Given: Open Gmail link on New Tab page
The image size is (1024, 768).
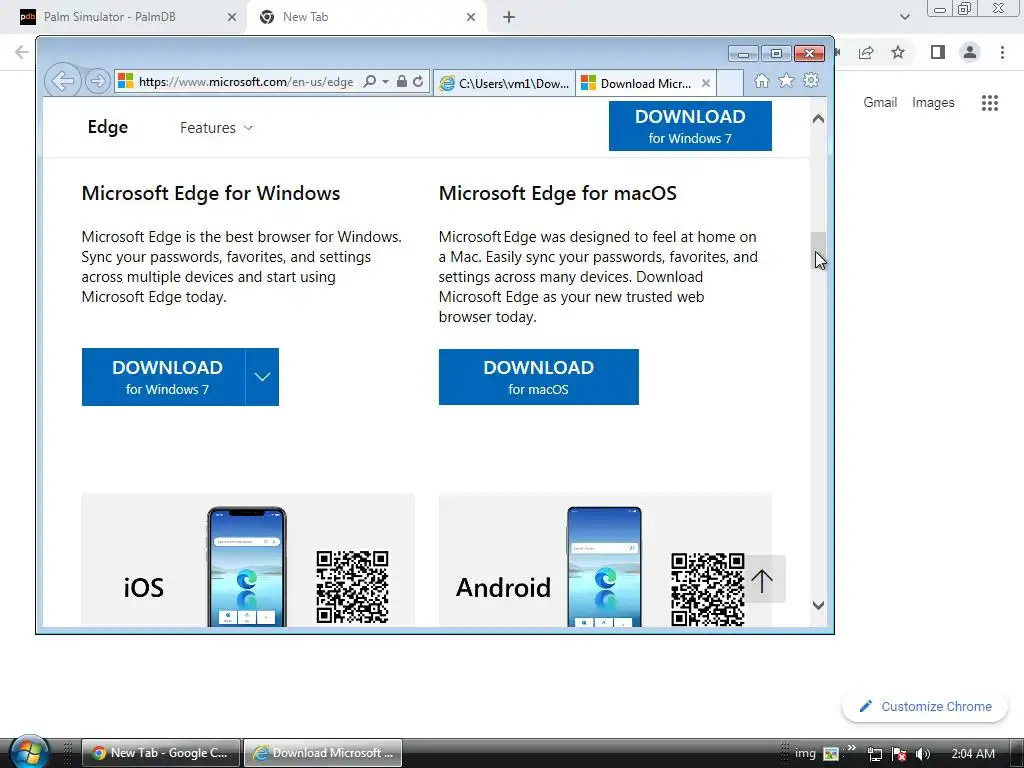Looking at the screenshot, I should 880,103.
